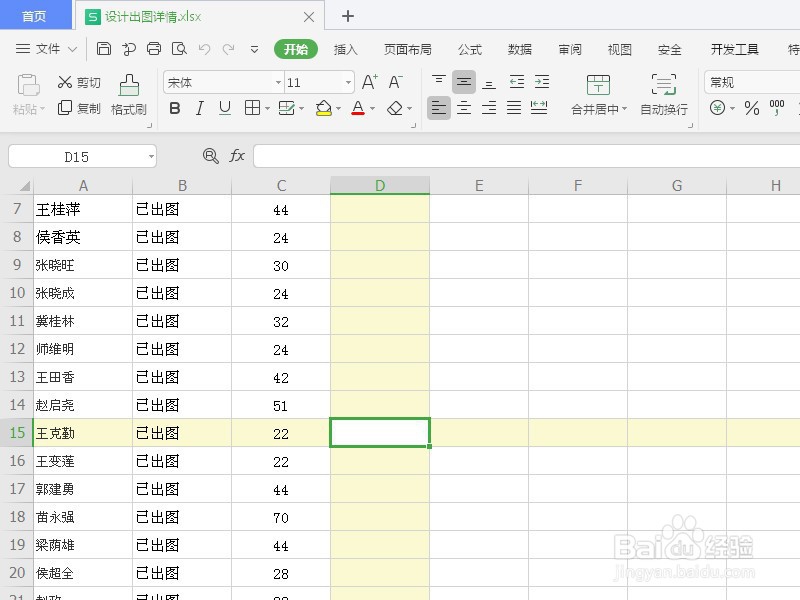800x600 pixels.
Task: Apply red font color A
Action: pos(358,108)
